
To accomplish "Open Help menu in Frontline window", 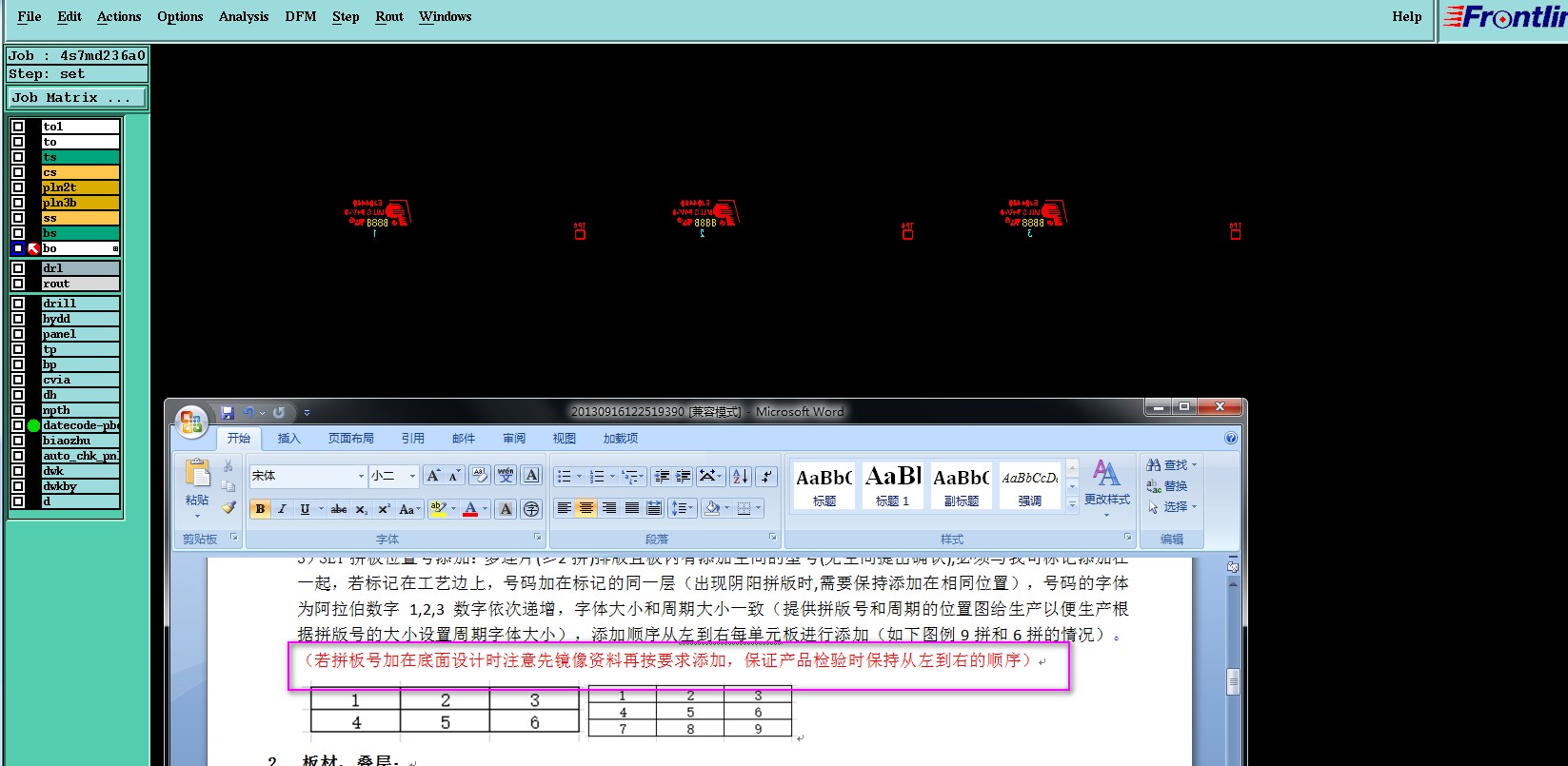I will point(1406,16).
